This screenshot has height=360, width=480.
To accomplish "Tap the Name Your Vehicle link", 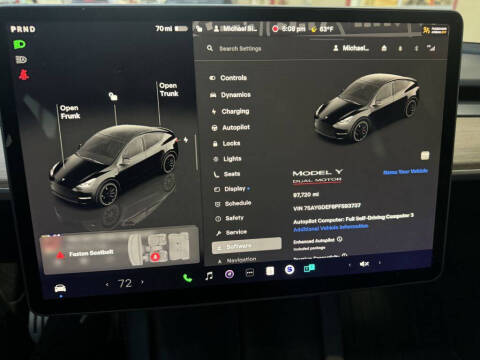I will point(405,172).
